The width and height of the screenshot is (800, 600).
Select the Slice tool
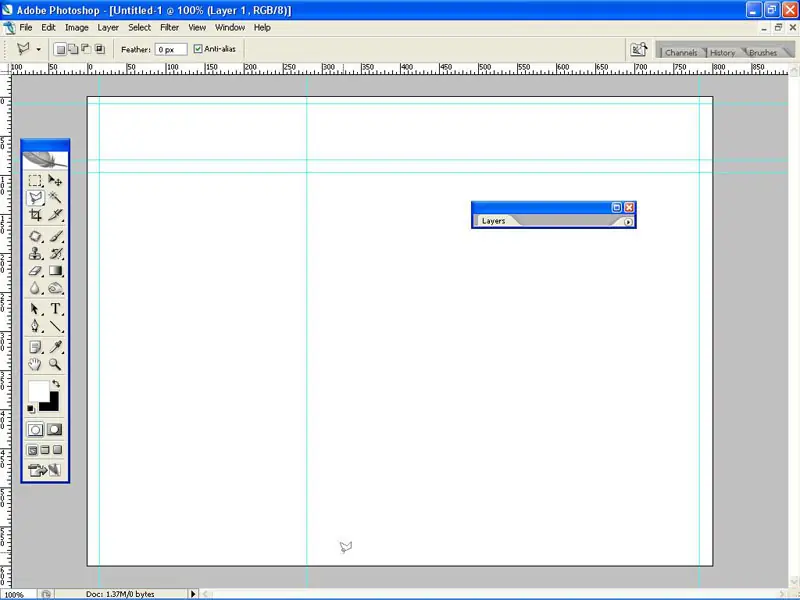(x=55, y=215)
